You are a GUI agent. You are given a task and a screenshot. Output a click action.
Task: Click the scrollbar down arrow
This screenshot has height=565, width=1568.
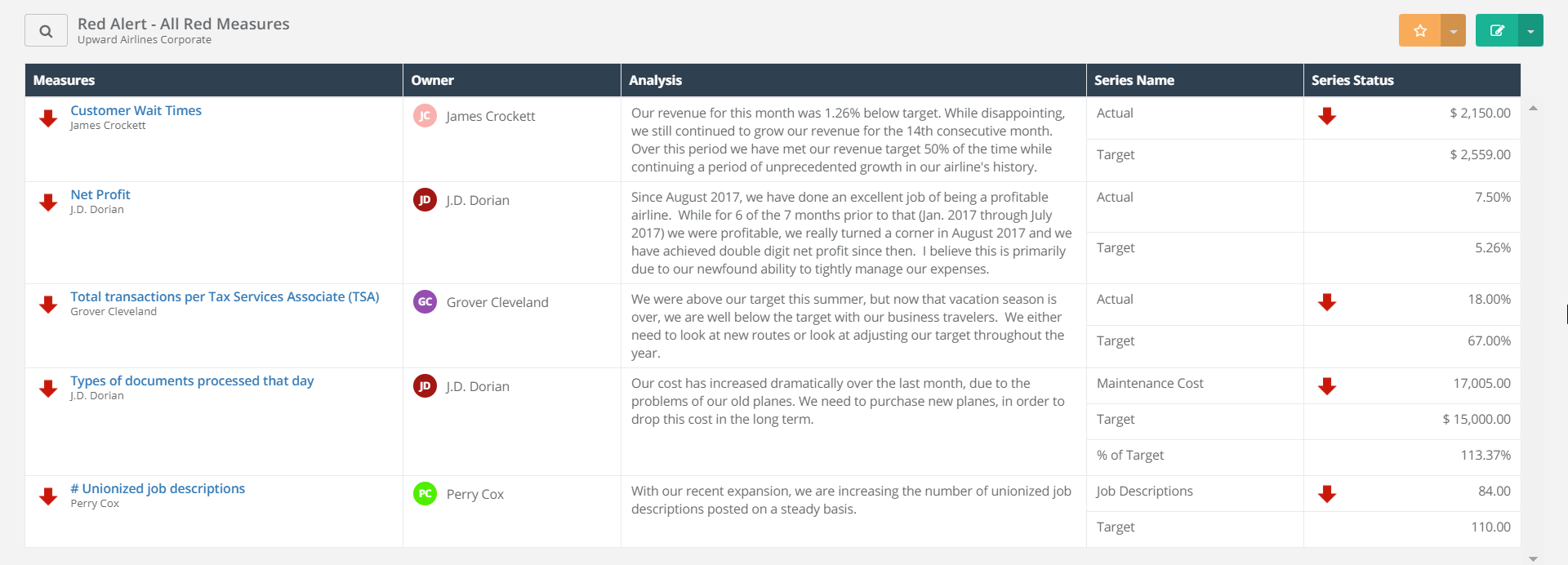pos(1535,558)
